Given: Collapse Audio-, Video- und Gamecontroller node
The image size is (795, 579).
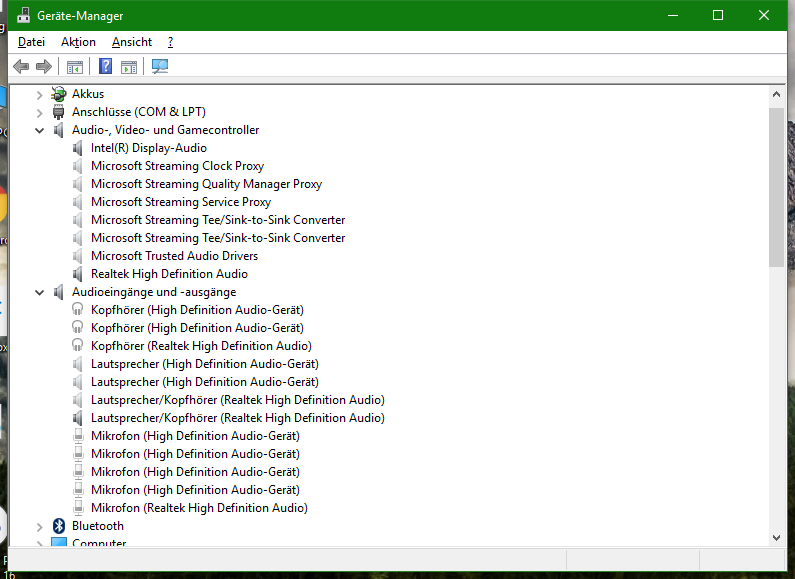Looking at the screenshot, I should coord(40,130).
